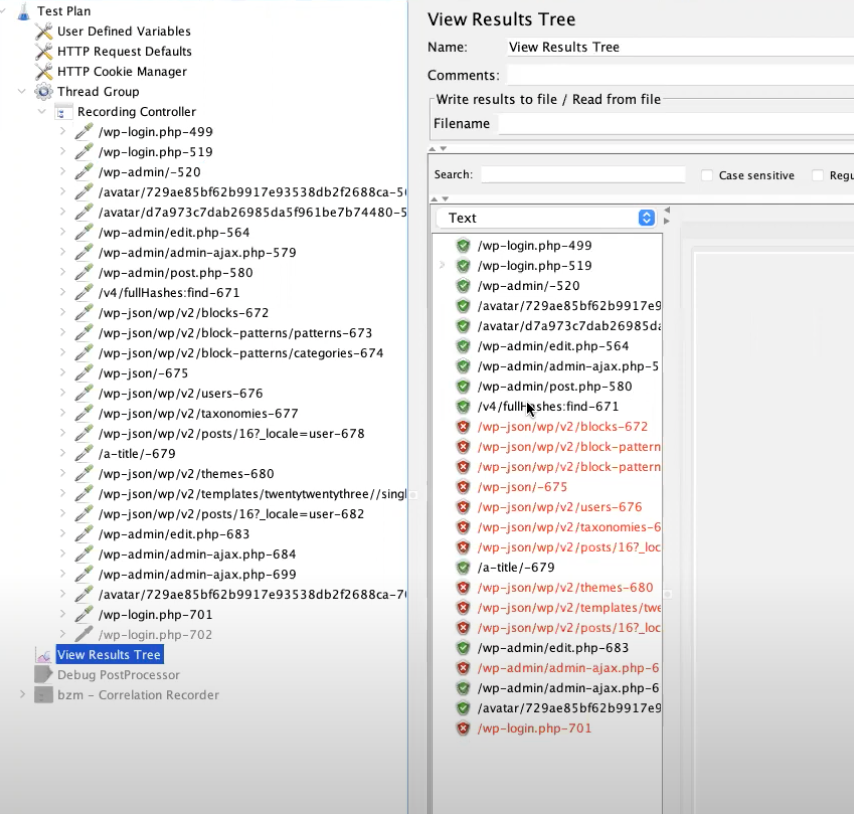This screenshot has height=814, width=854.
Task: Select the Thread Group gear icon
Action: [44, 91]
